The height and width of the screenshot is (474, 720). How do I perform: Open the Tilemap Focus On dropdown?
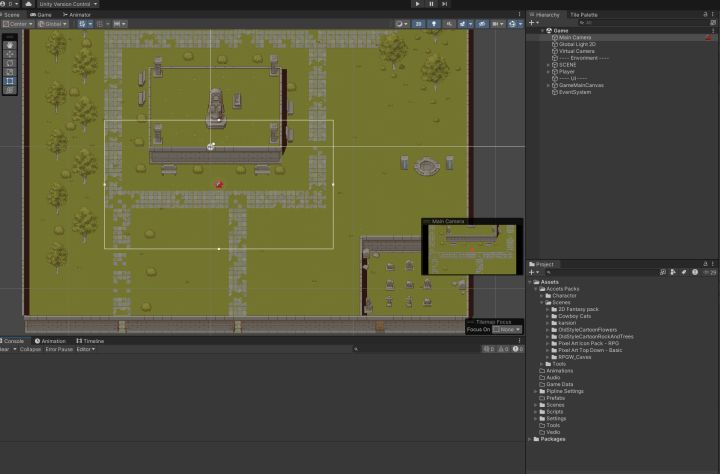pos(507,329)
